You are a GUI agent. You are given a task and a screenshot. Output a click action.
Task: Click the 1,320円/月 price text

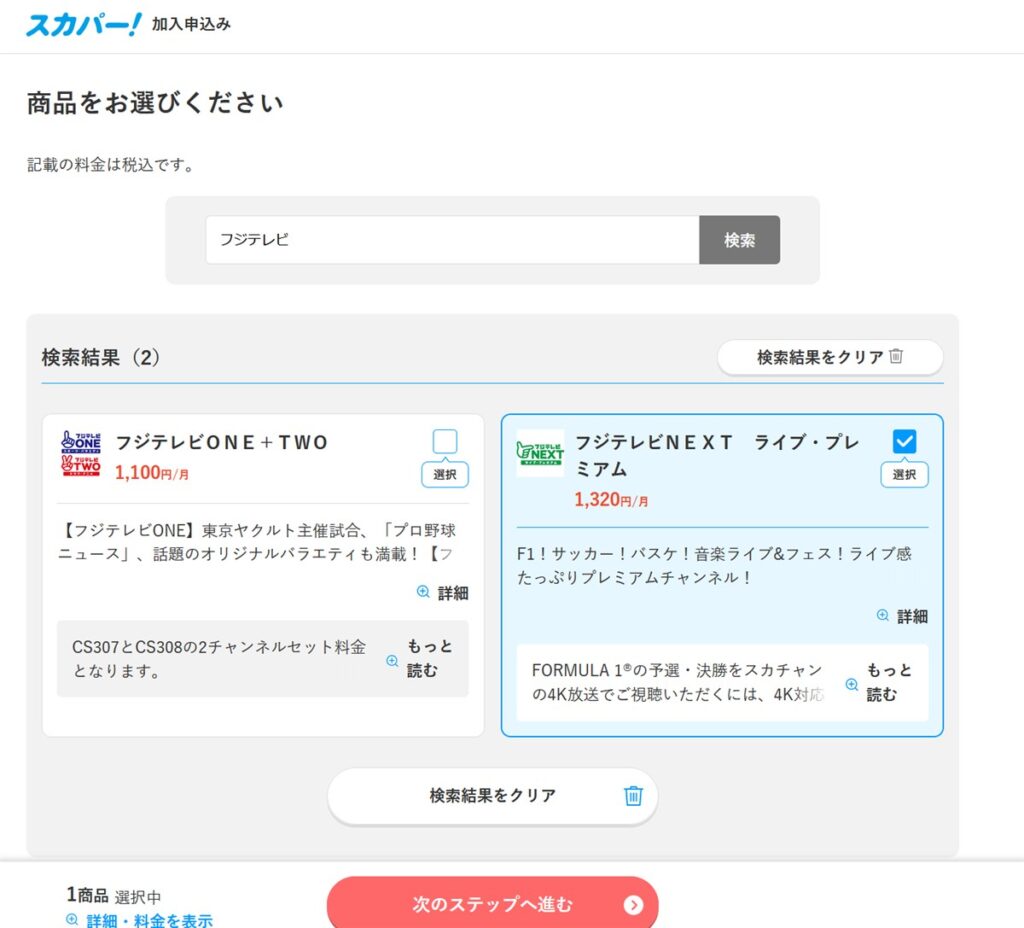tap(611, 500)
